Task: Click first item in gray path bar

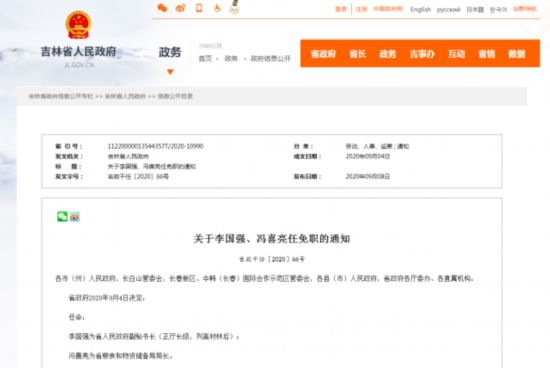Action: click(x=61, y=96)
